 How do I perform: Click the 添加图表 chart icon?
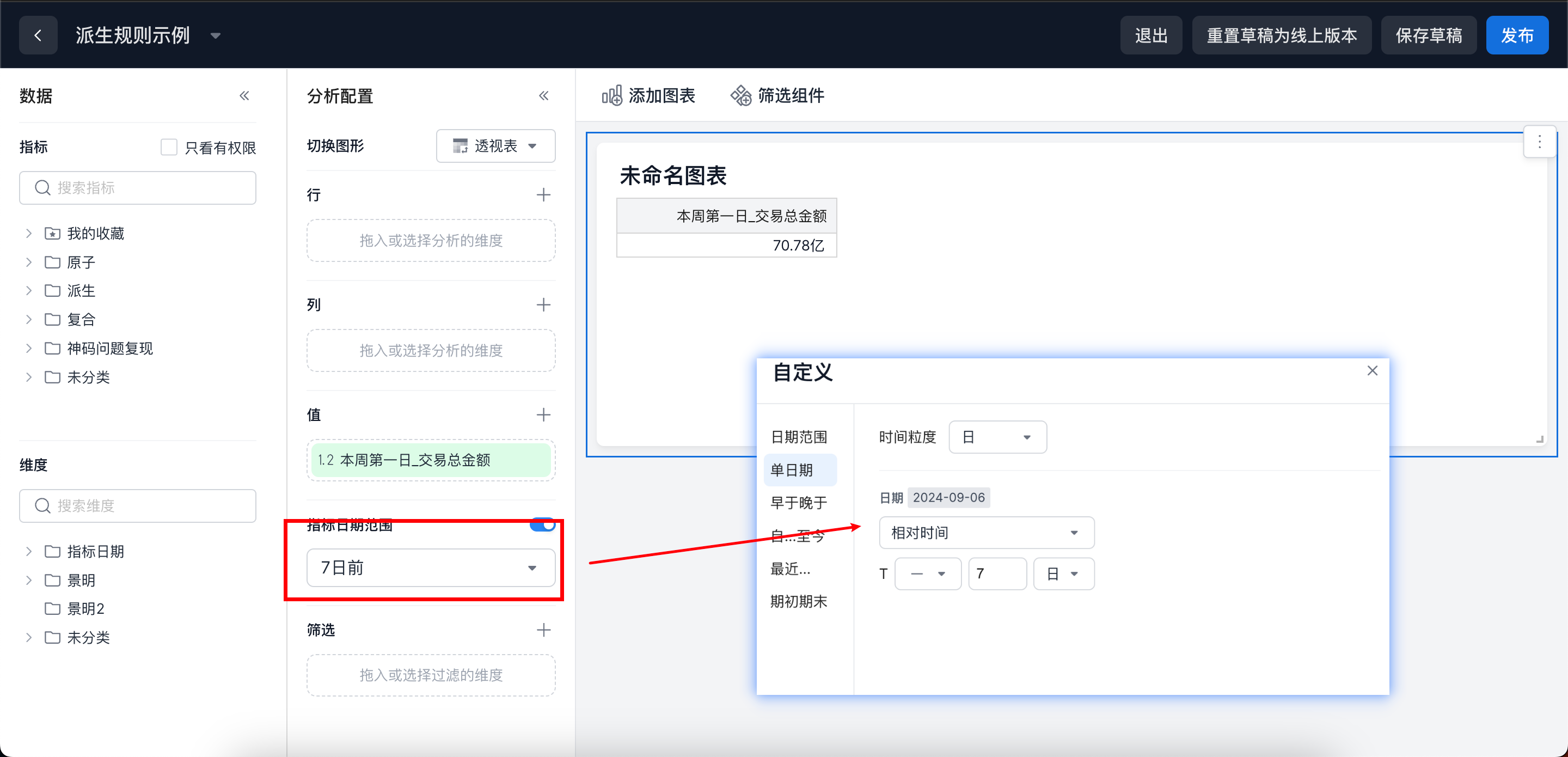(612, 96)
